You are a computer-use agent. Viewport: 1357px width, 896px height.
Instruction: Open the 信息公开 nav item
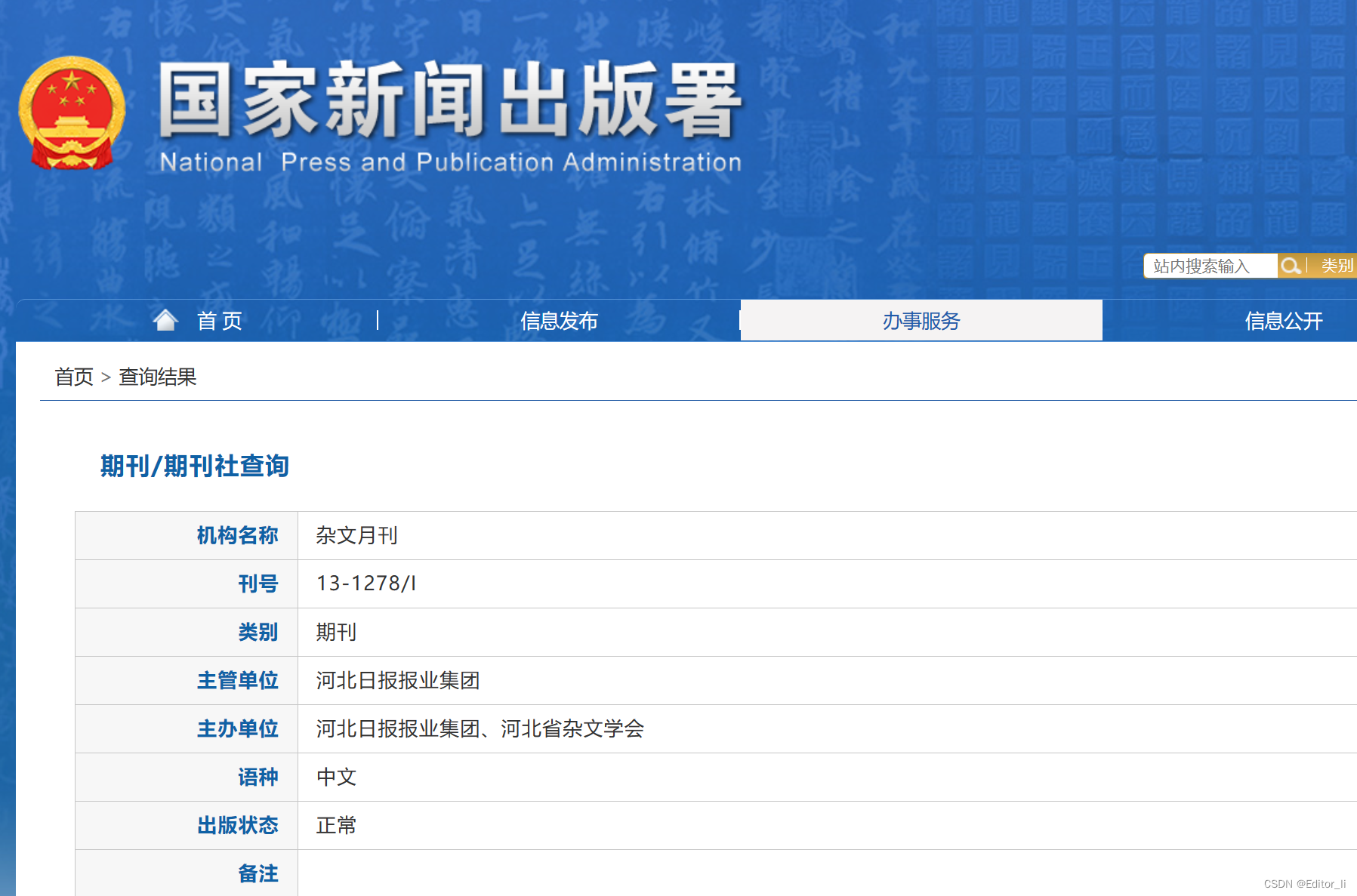pyautogui.click(x=1283, y=321)
